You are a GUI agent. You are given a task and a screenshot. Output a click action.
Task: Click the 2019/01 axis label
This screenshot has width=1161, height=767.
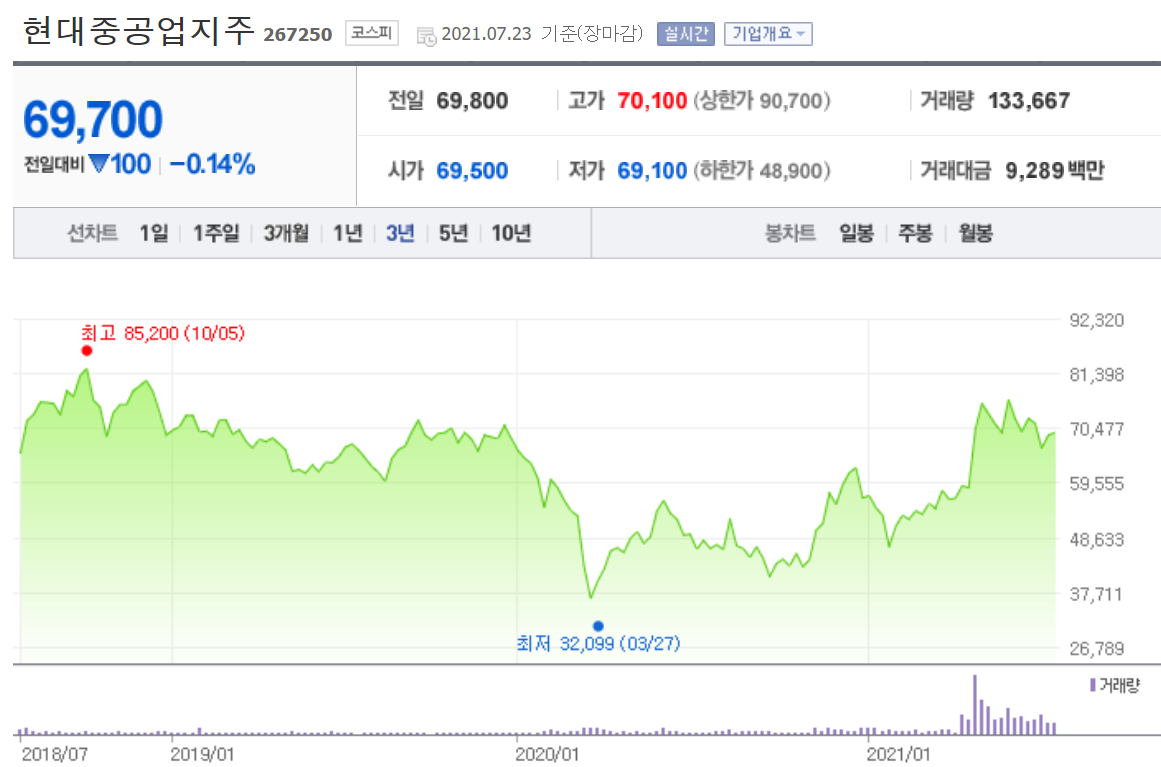point(202,754)
